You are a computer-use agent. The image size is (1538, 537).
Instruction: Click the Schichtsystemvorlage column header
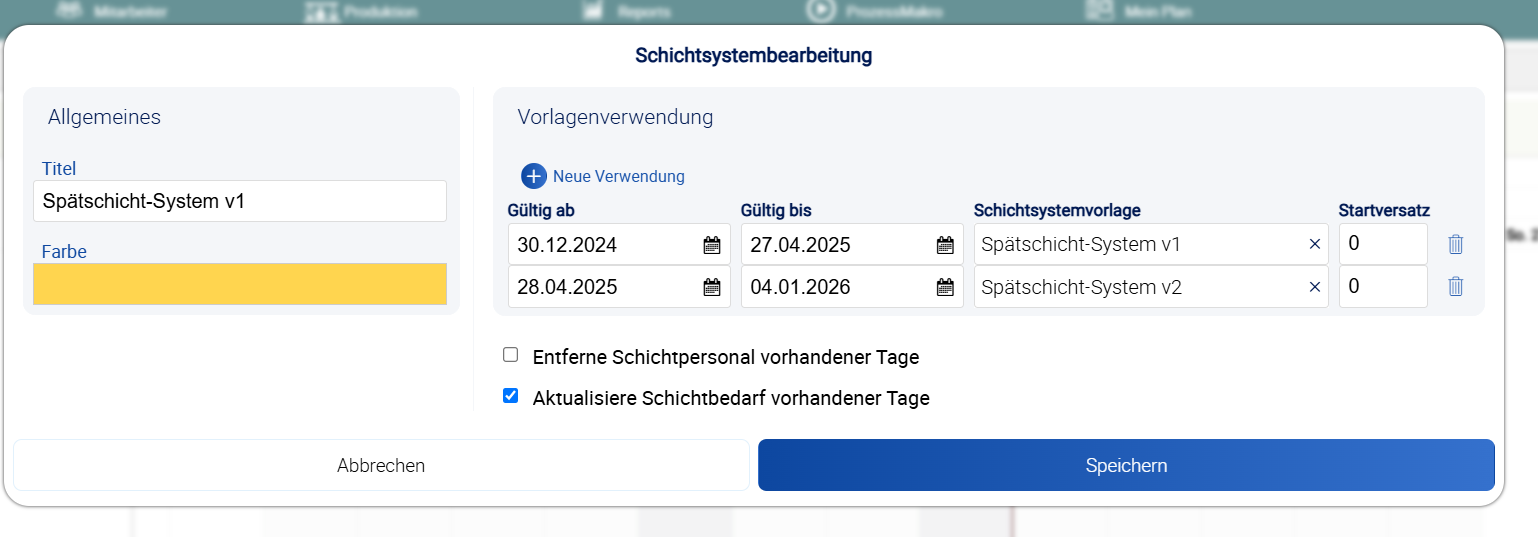click(x=1057, y=210)
